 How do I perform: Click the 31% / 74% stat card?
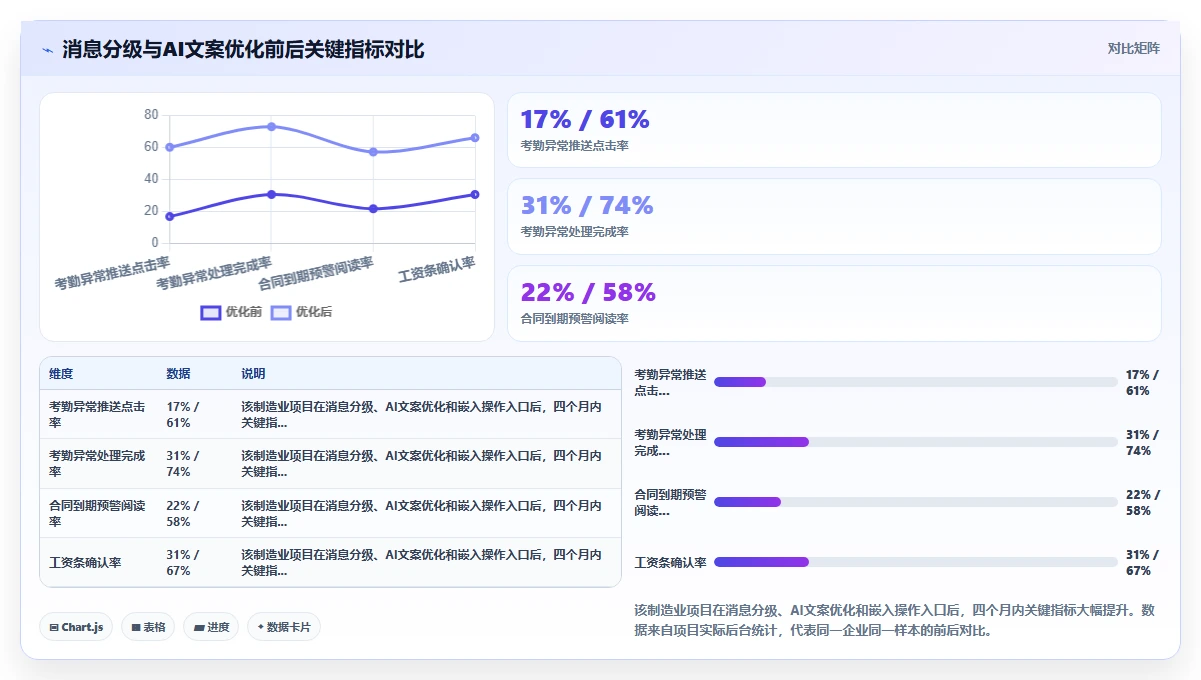point(834,216)
